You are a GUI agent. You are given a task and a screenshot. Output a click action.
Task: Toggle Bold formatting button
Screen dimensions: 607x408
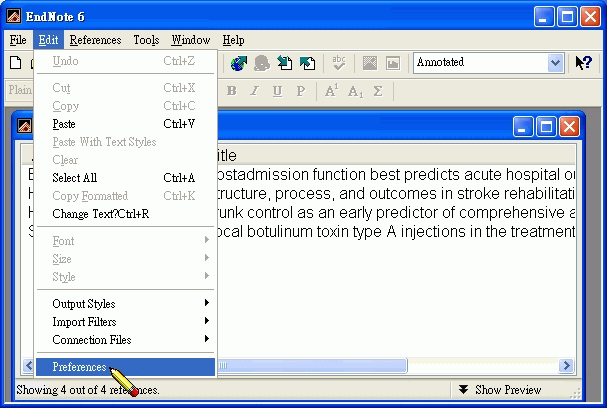[232, 91]
